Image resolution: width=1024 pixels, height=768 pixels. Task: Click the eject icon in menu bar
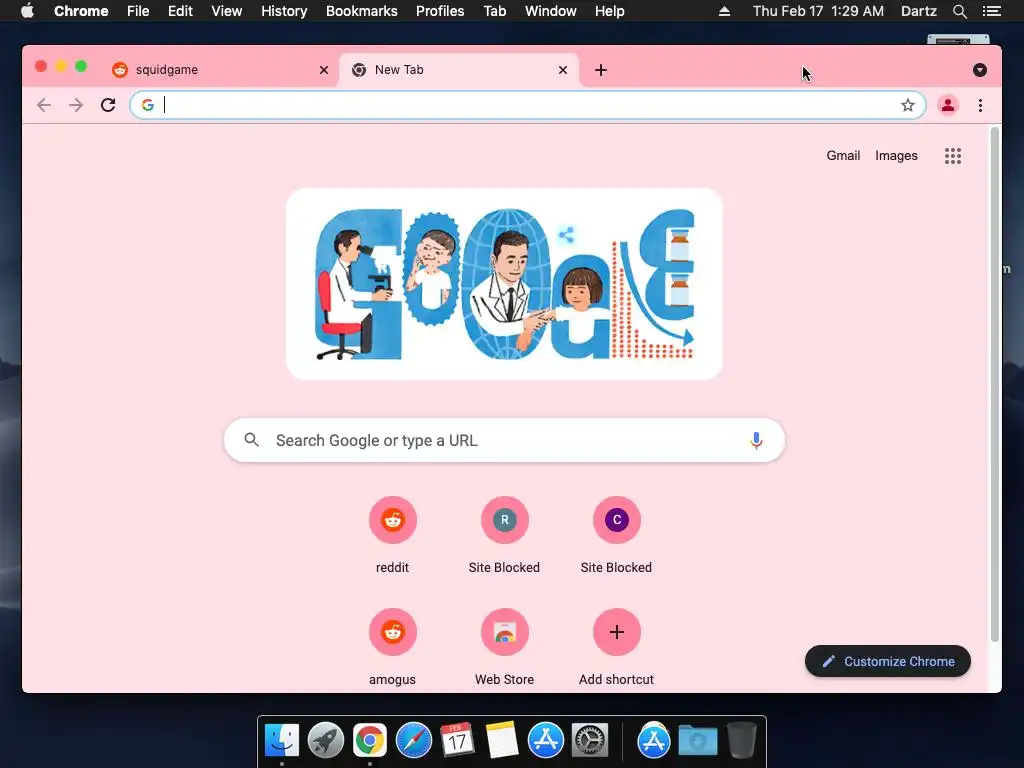coord(724,11)
